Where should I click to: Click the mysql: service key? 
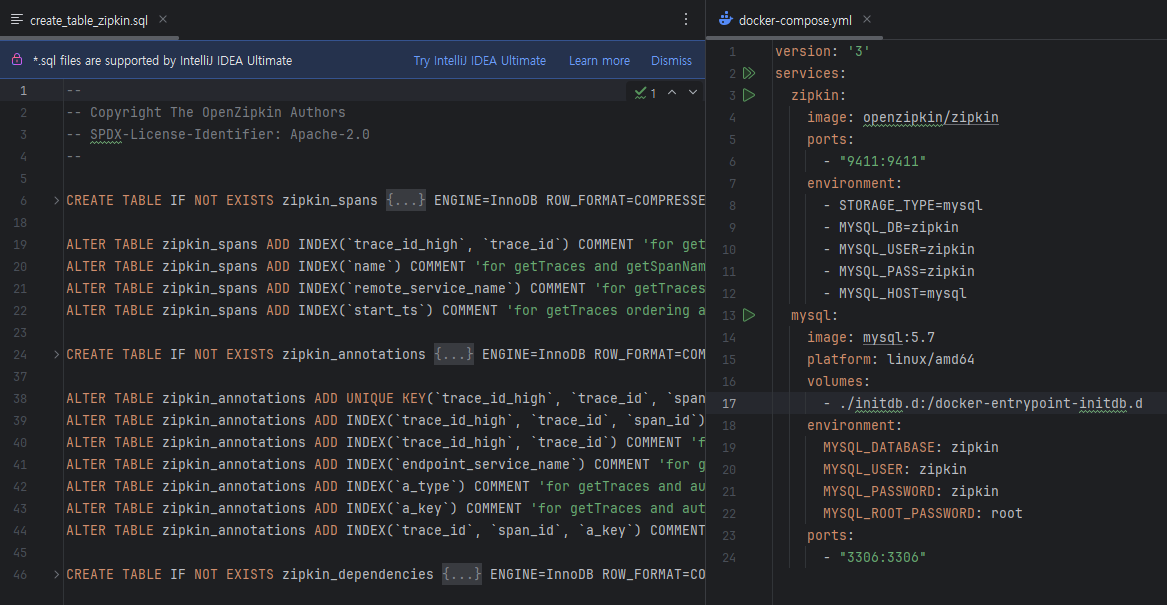pos(814,316)
